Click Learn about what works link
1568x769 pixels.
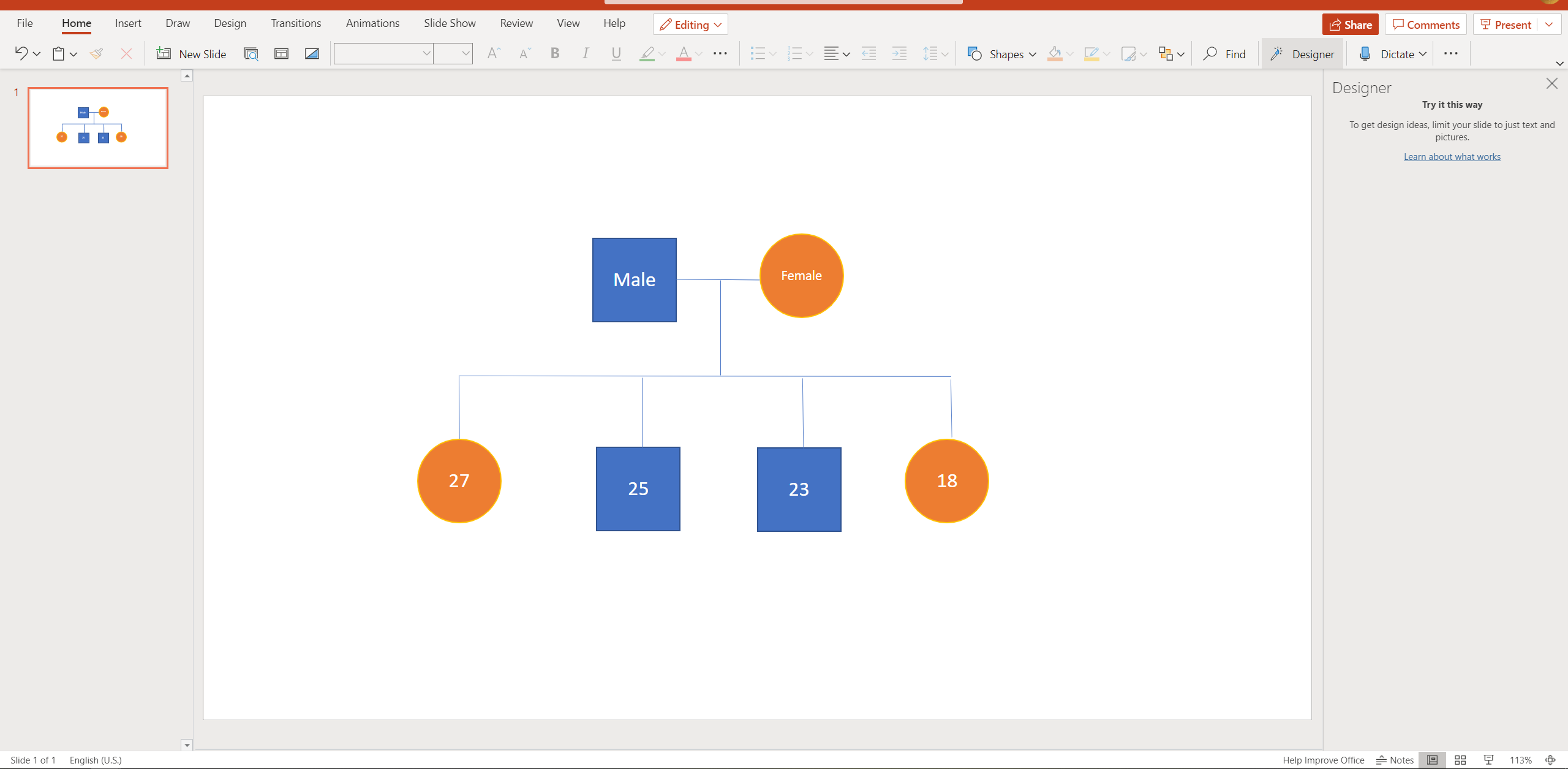coord(1452,156)
